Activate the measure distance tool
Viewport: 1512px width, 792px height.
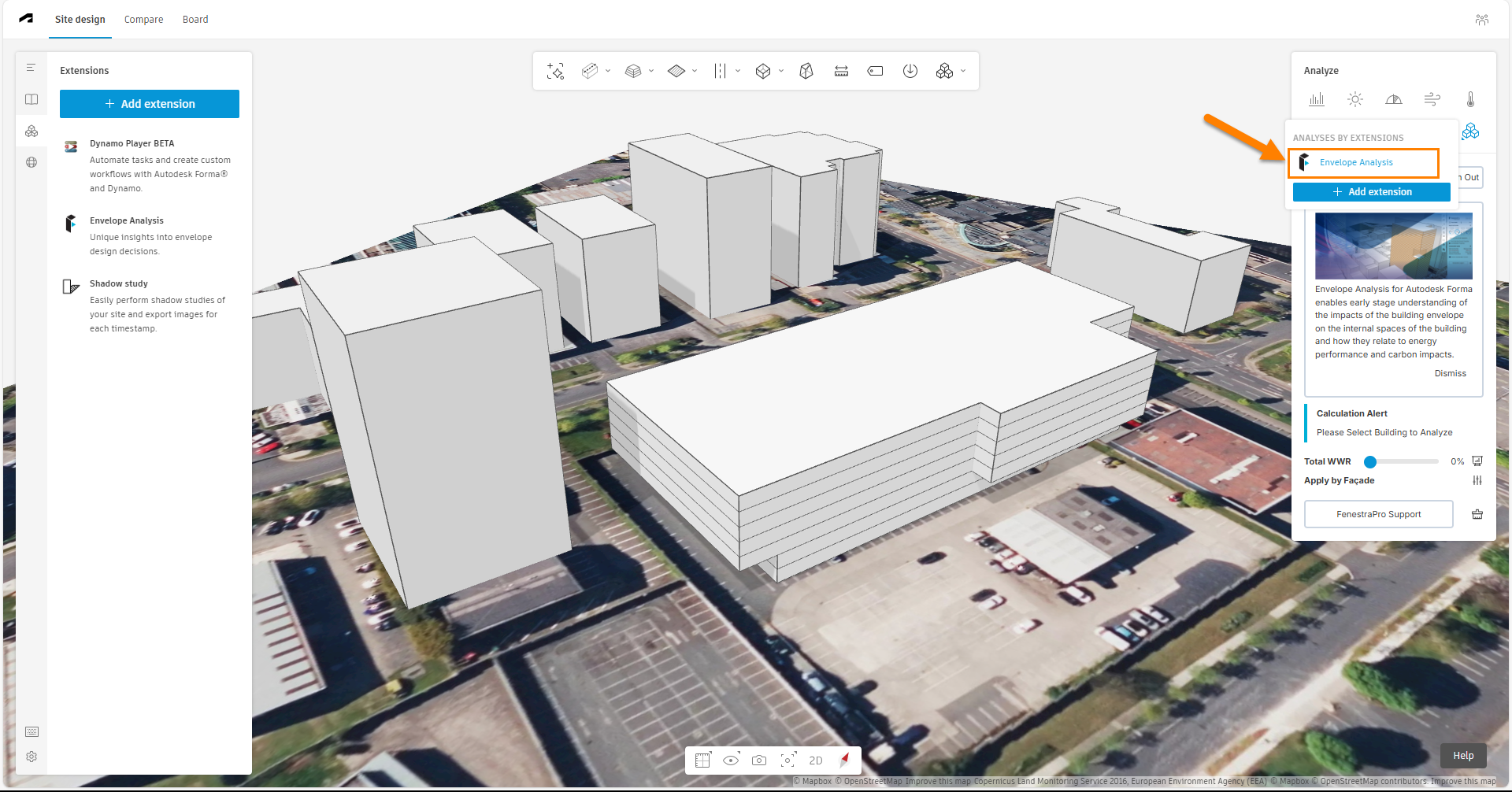(x=841, y=71)
